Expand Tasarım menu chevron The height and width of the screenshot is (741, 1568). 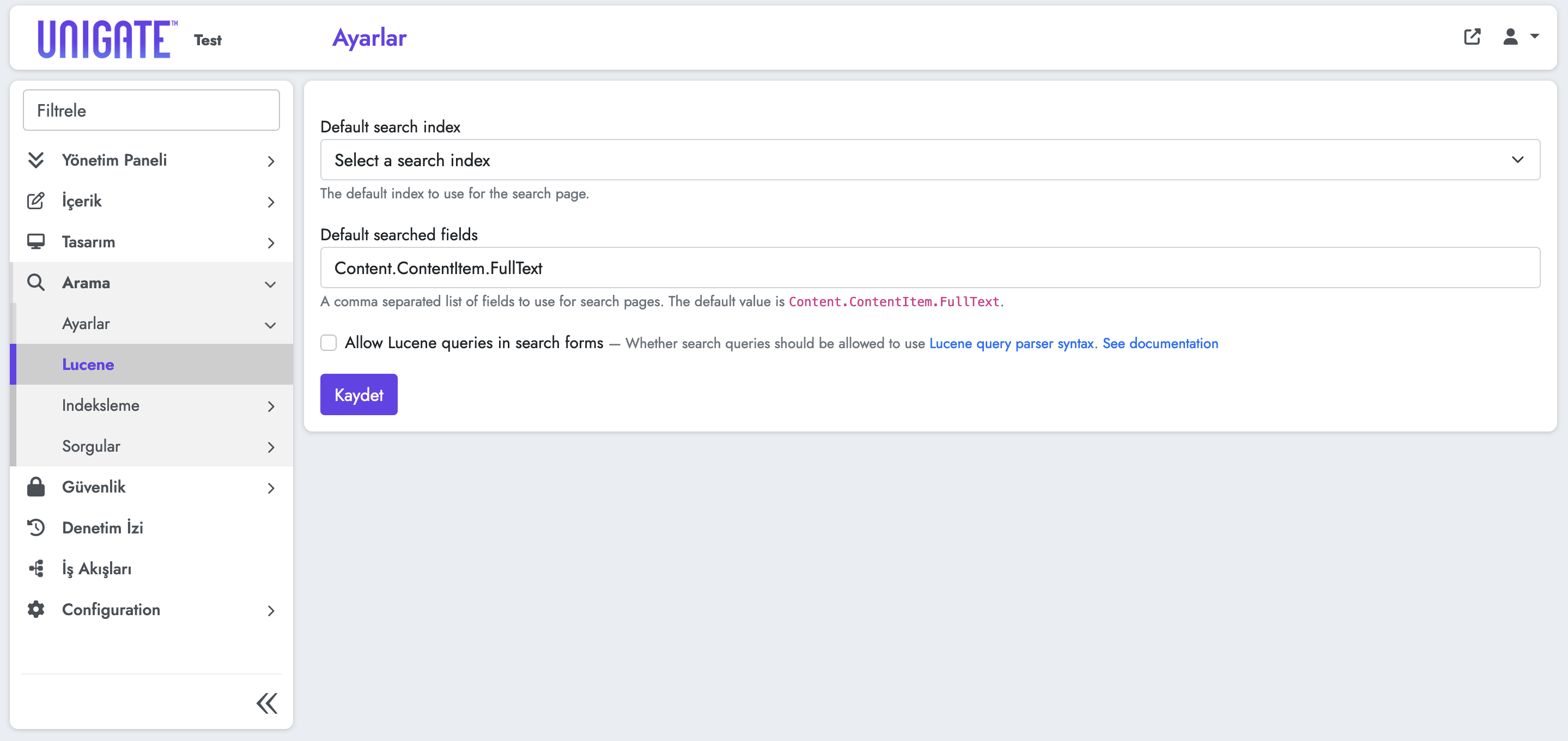(x=271, y=243)
